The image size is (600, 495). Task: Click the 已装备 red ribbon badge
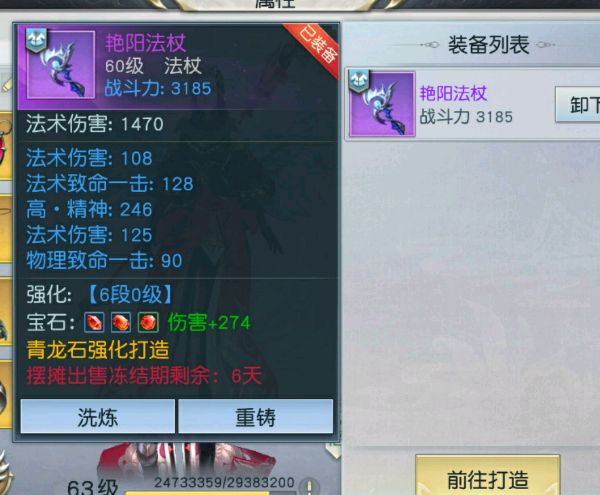(x=316, y=47)
